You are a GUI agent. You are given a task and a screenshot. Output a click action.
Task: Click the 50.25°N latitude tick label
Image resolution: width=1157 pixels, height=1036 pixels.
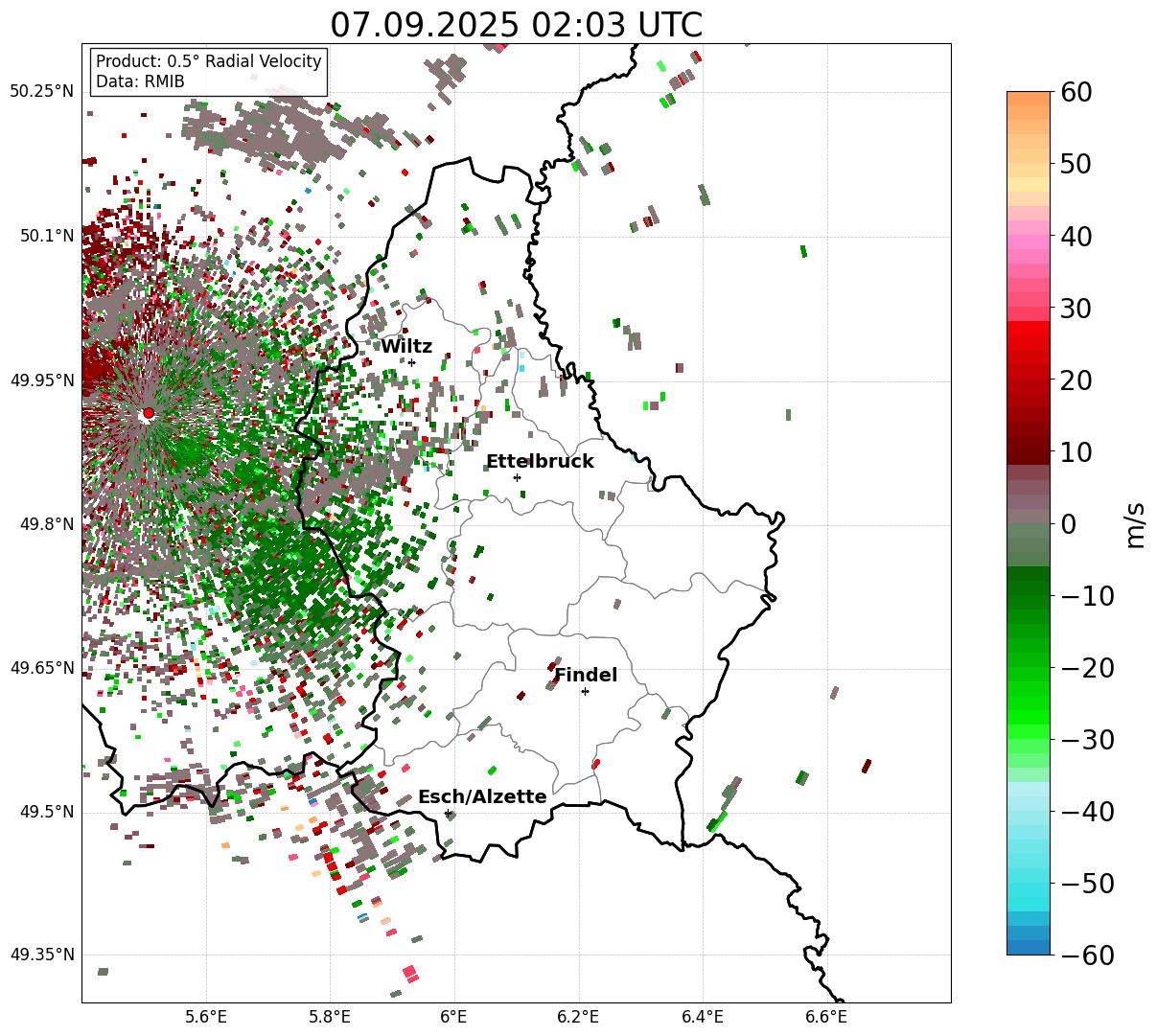coord(41,91)
